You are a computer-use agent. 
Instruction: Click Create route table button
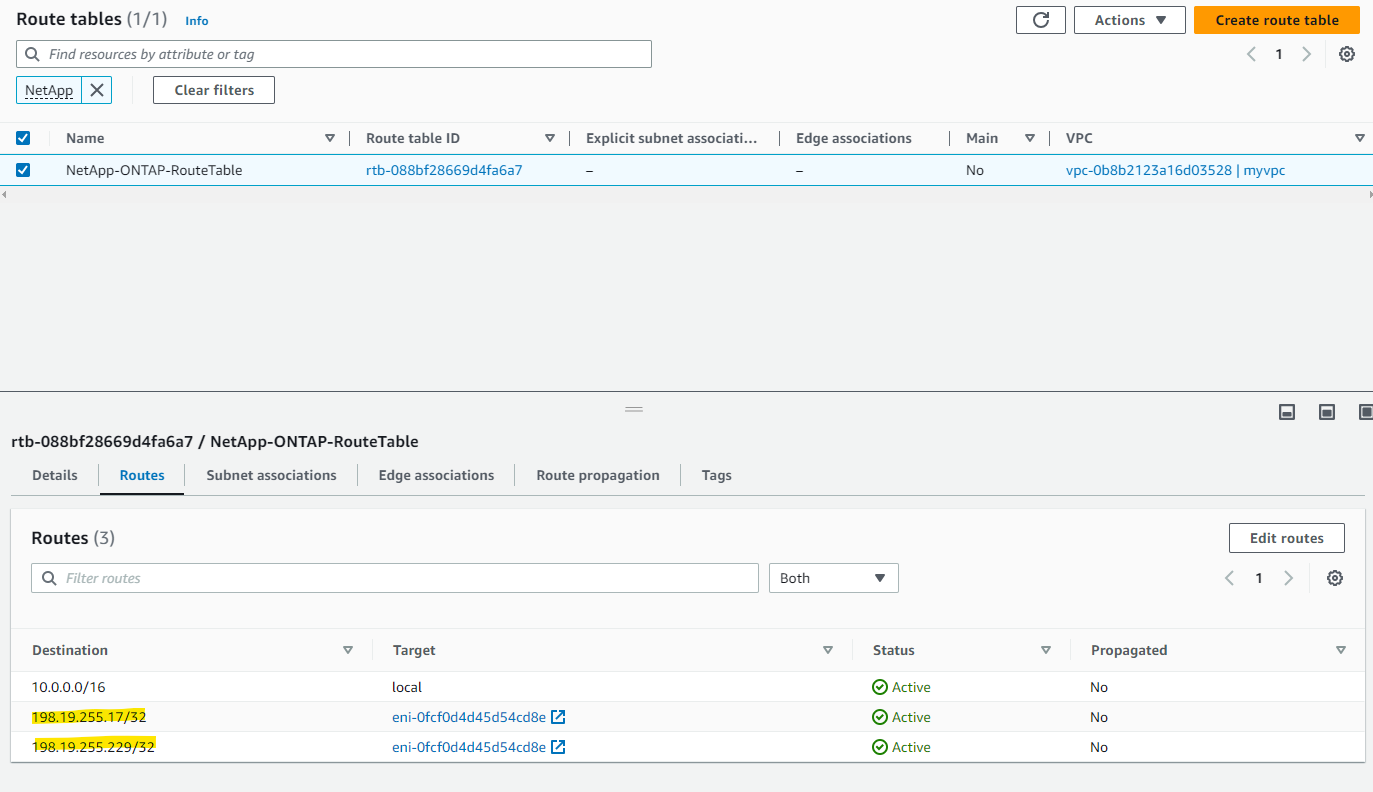click(x=1277, y=20)
